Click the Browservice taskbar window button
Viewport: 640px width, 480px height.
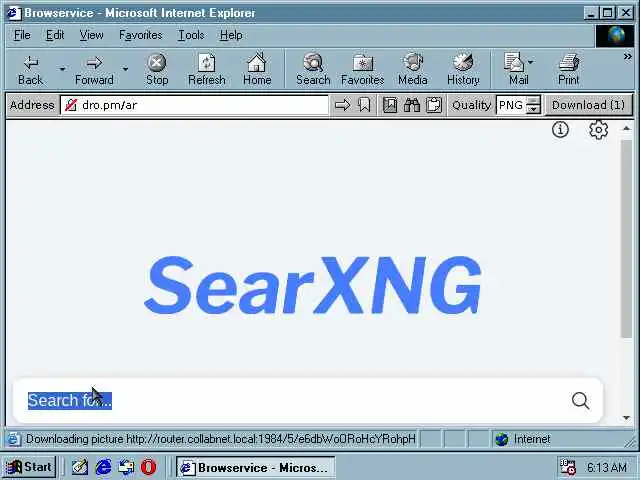(256, 467)
